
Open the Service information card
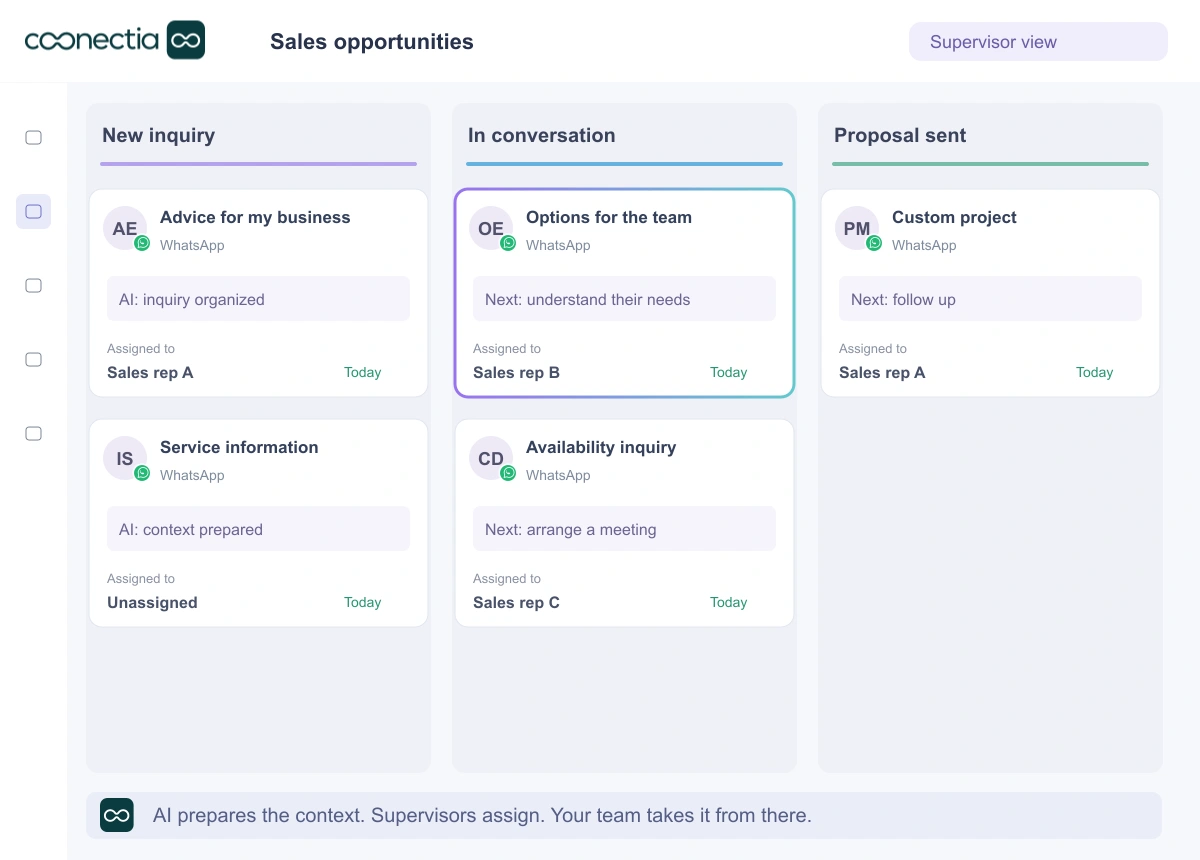(x=258, y=523)
